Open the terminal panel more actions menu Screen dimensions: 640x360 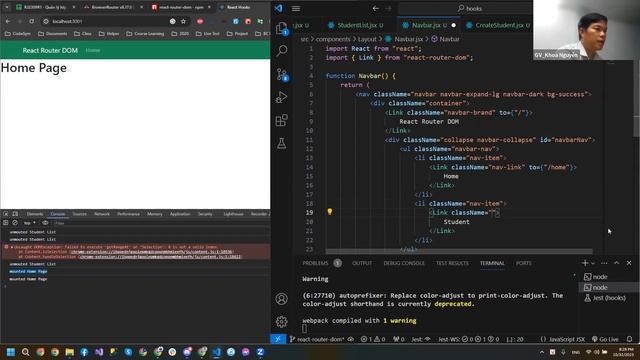[x=604, y=263]
